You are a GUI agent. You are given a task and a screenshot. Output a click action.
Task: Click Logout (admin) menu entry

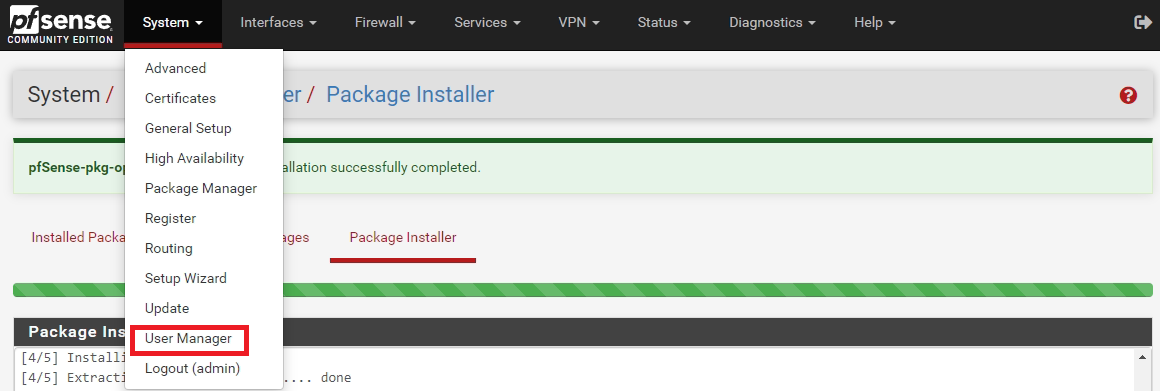192,368
